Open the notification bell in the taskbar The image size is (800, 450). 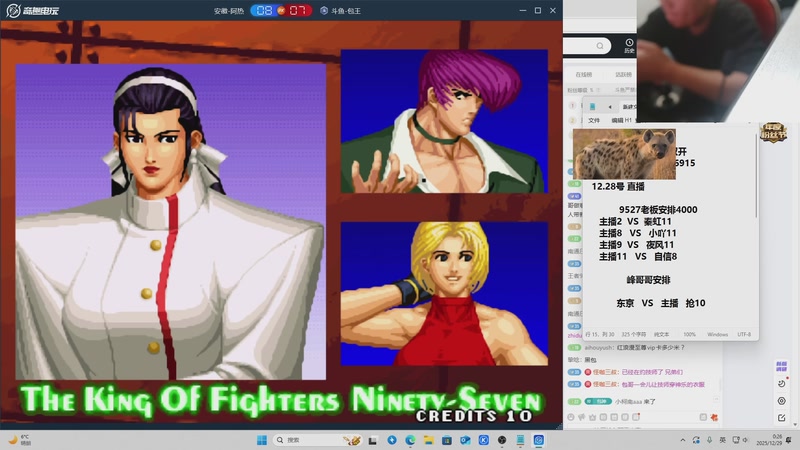(x=789, y=440)
